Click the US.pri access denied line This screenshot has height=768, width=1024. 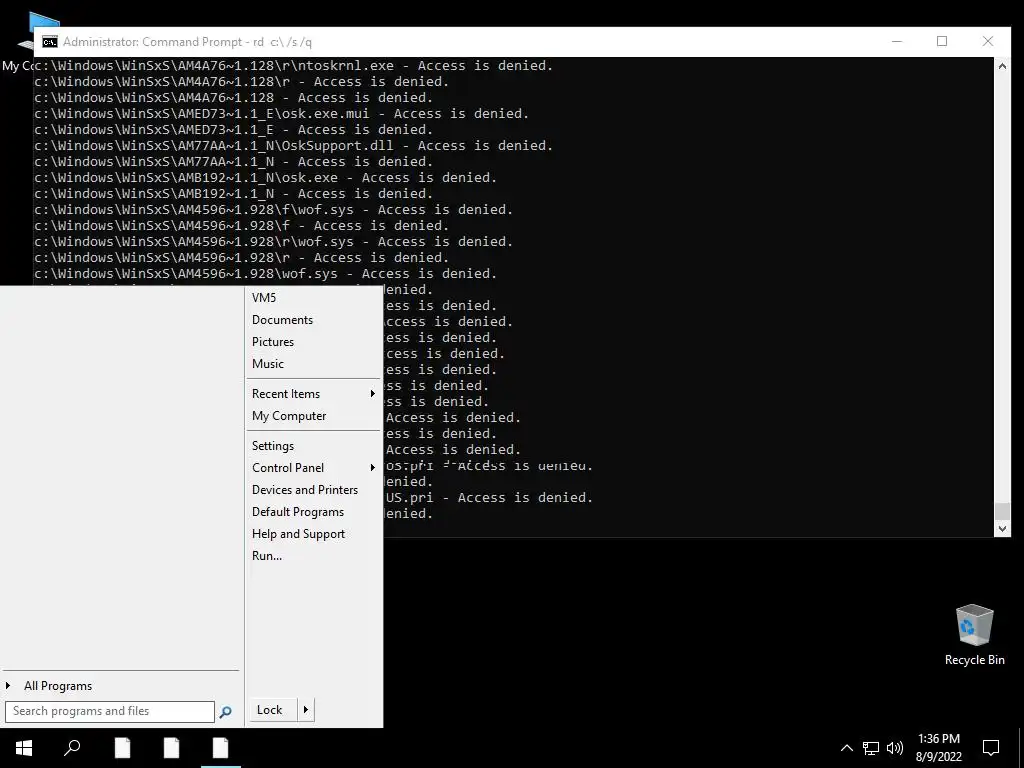(488, 498)
